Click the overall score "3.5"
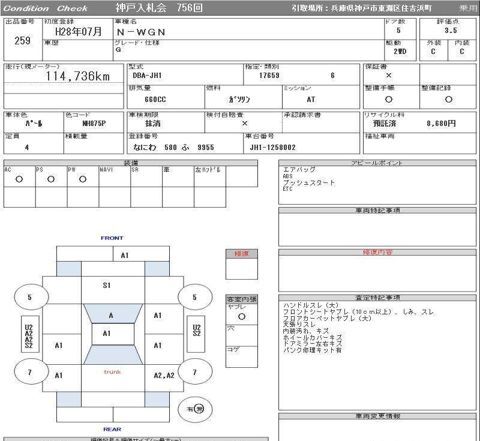 pyautogui.click(x=451, y=30)
